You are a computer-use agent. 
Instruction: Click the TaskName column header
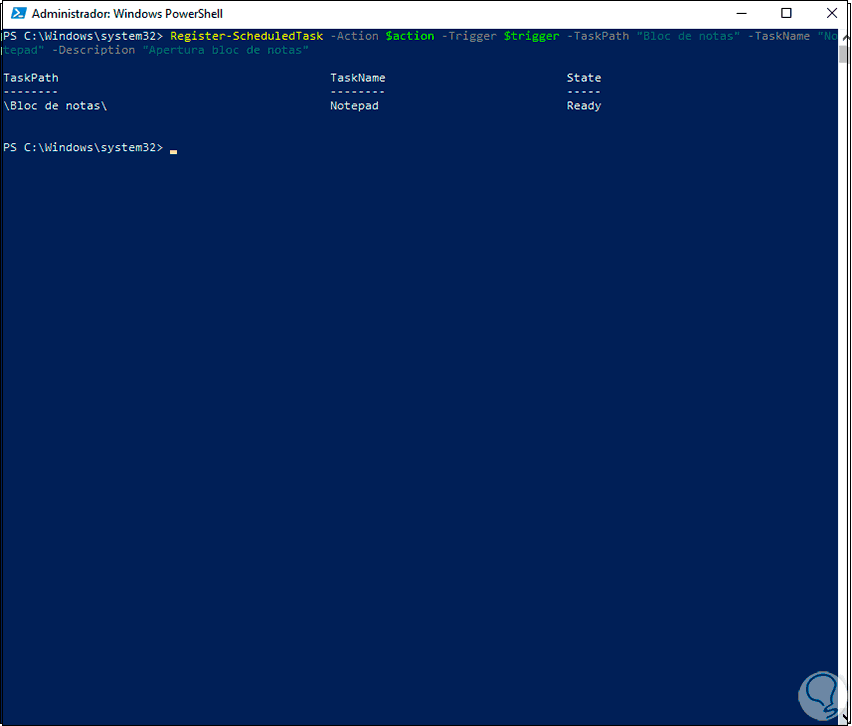(358, 78)
